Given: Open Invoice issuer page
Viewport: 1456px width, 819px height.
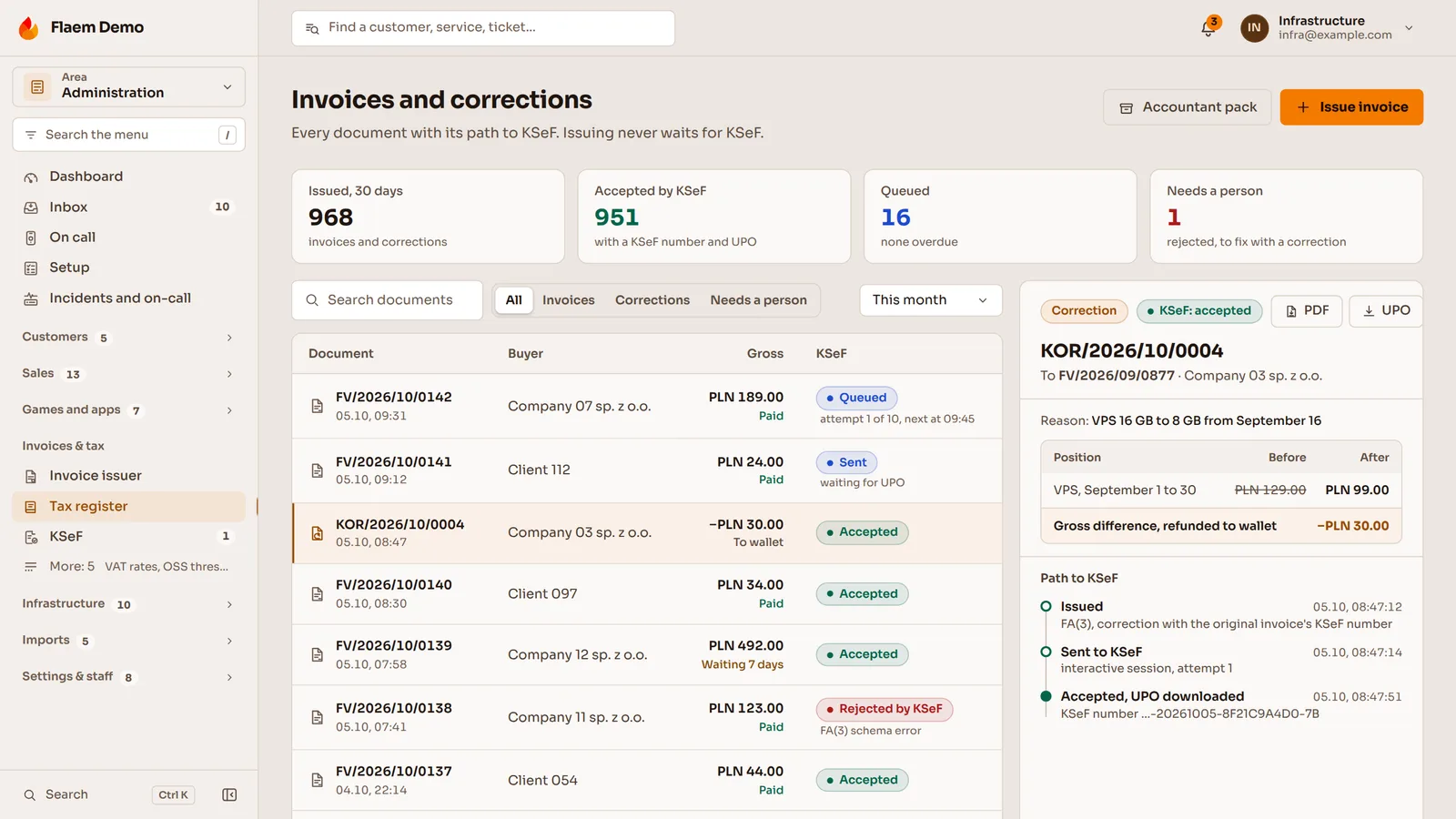Looking at the screenshot, I should pos(128,476).
